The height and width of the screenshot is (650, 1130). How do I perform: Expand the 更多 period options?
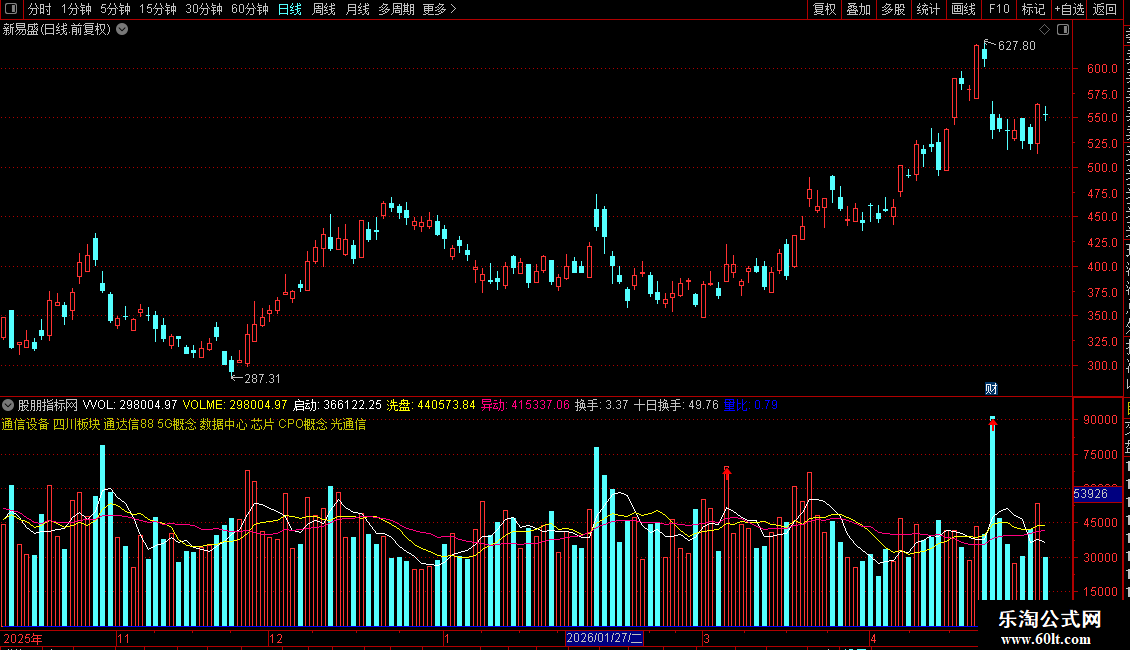(439, 9)
